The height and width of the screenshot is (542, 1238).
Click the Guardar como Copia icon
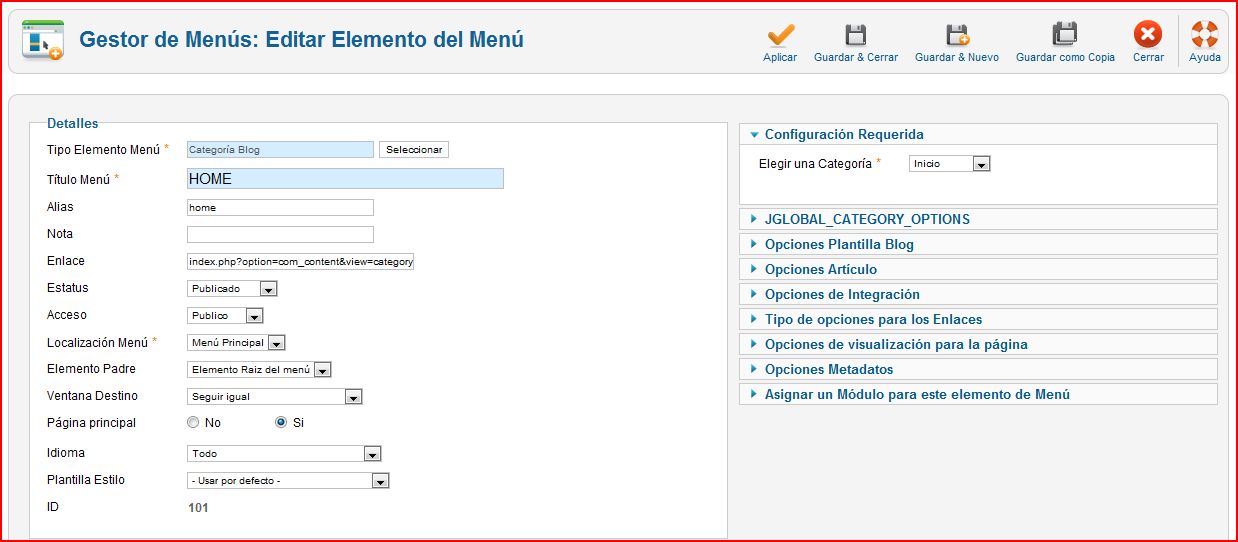[1065, 35]
